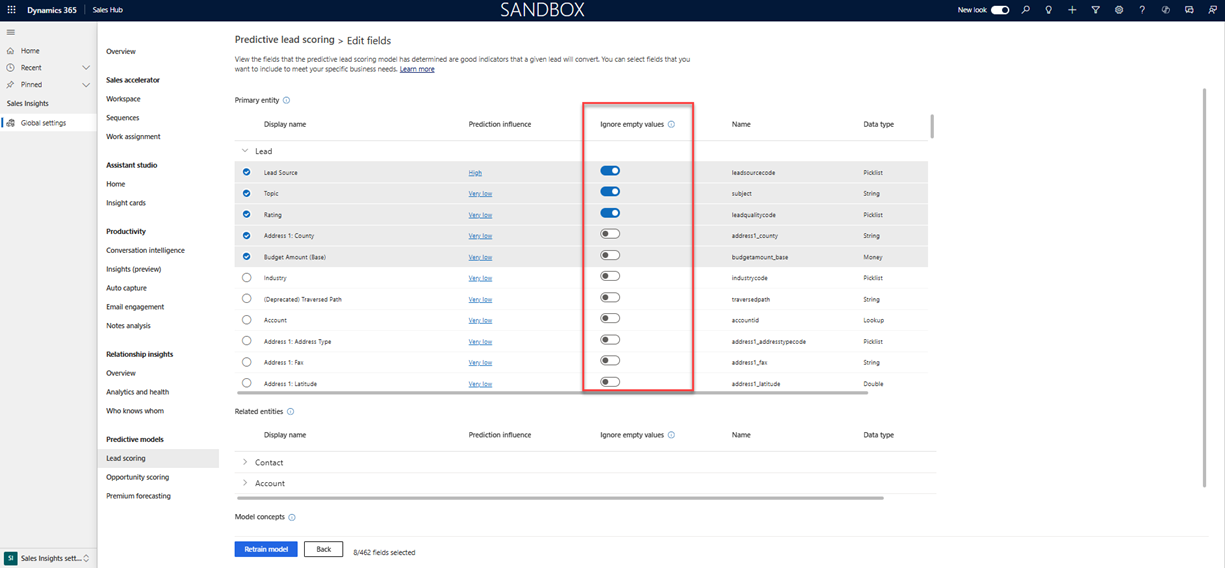Select Opportunity scoring under Predictive models
The image size is (1225, 568).
(138, 477)
